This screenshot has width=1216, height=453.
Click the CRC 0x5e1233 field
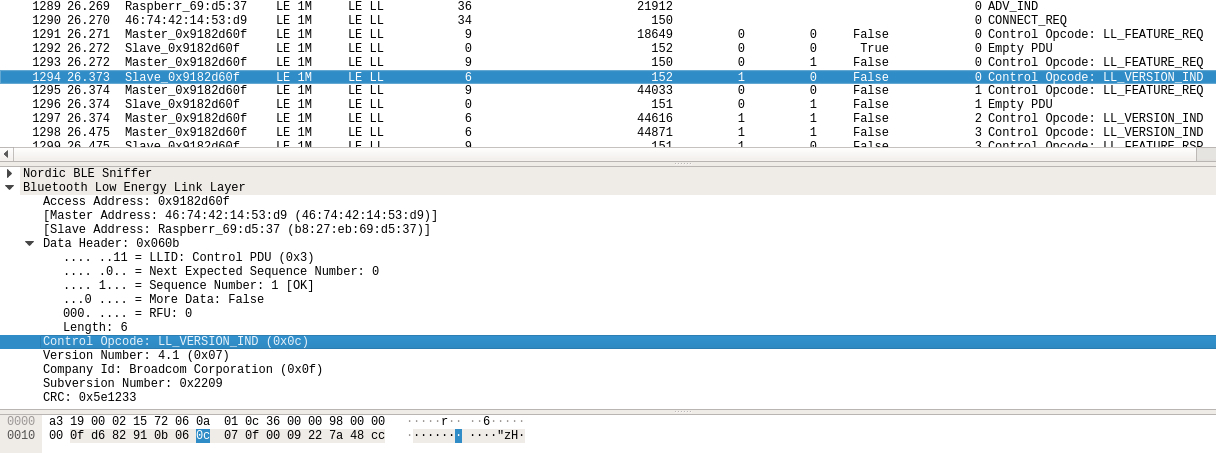point(89,398)
